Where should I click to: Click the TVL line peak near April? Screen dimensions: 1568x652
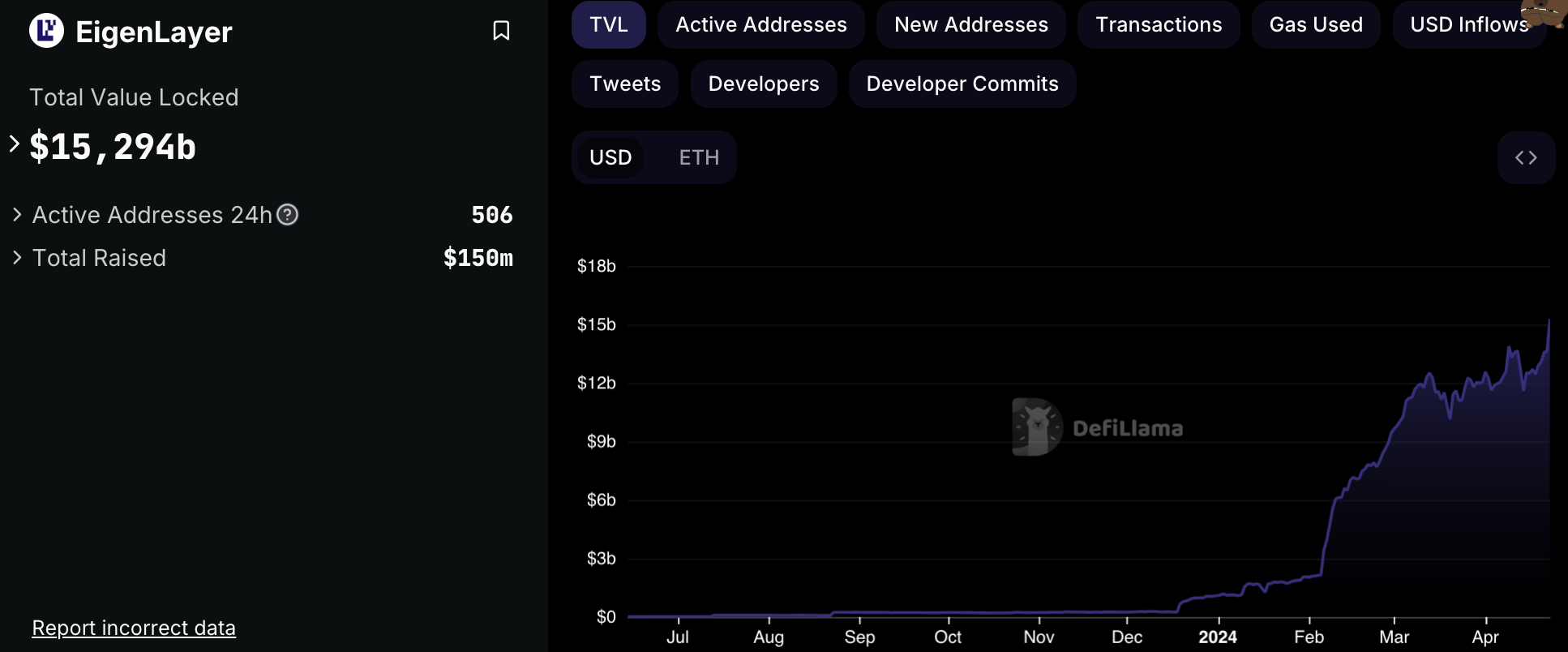[x=1549, y=321]
